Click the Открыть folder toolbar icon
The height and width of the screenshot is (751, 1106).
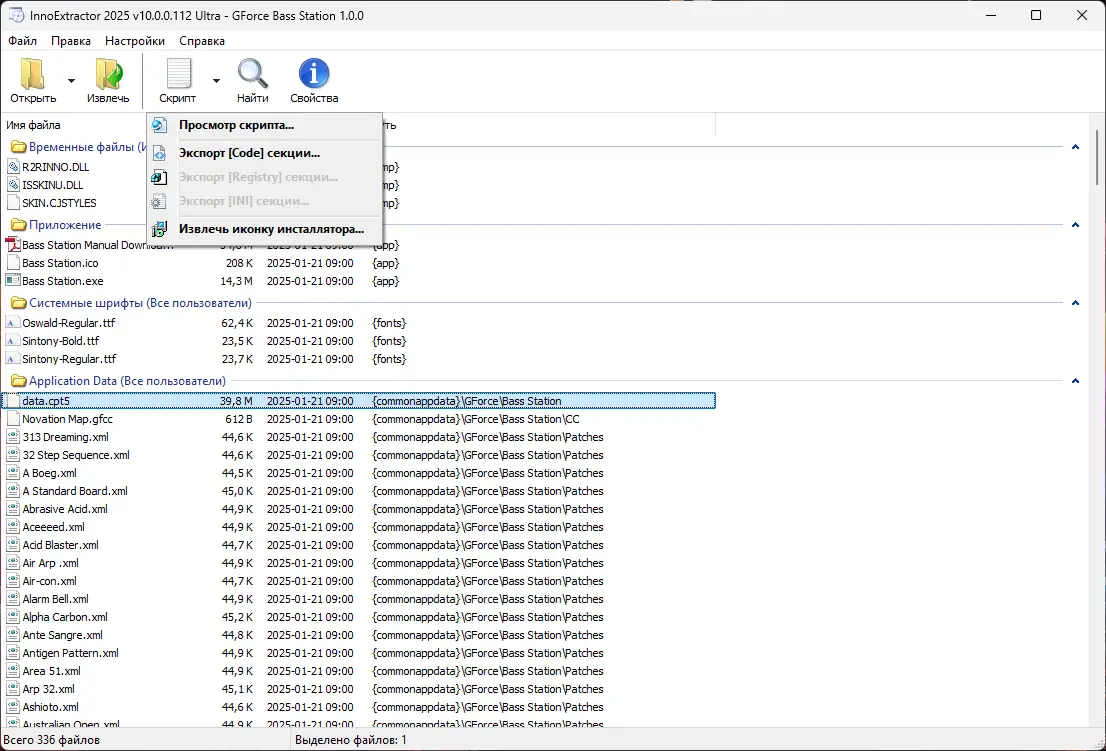click(32, 73)
